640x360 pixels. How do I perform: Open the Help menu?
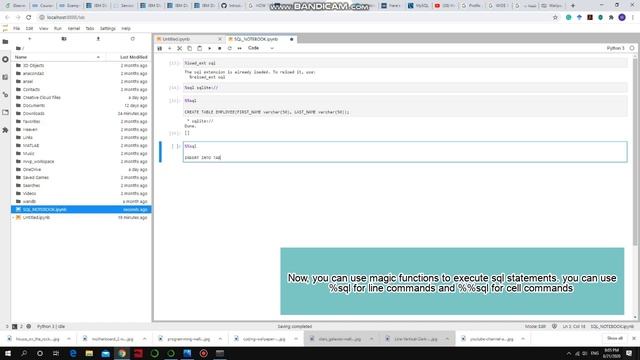[x=126, y=29]
